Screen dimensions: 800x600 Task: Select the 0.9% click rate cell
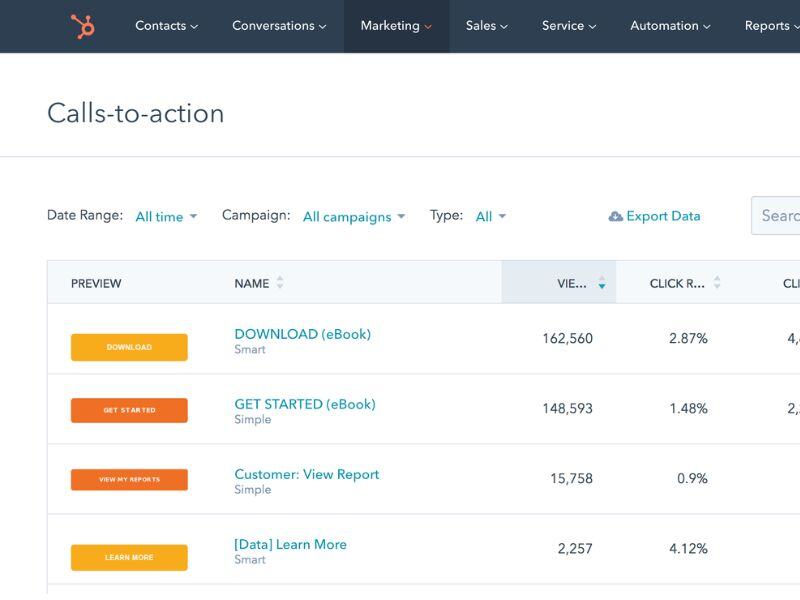pyautogui.click(x=692, y=478)
